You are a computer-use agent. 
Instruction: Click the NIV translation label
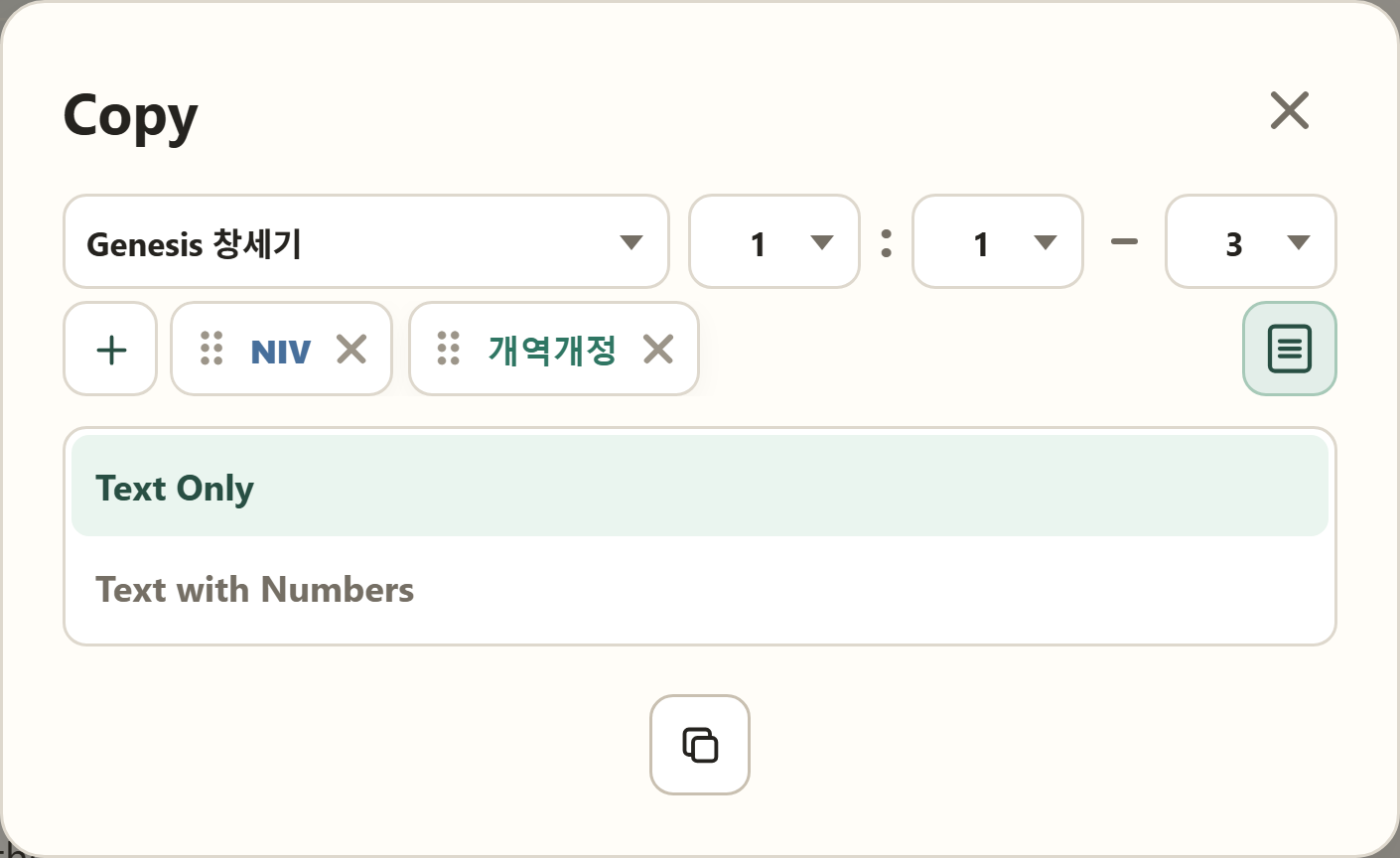281,352
